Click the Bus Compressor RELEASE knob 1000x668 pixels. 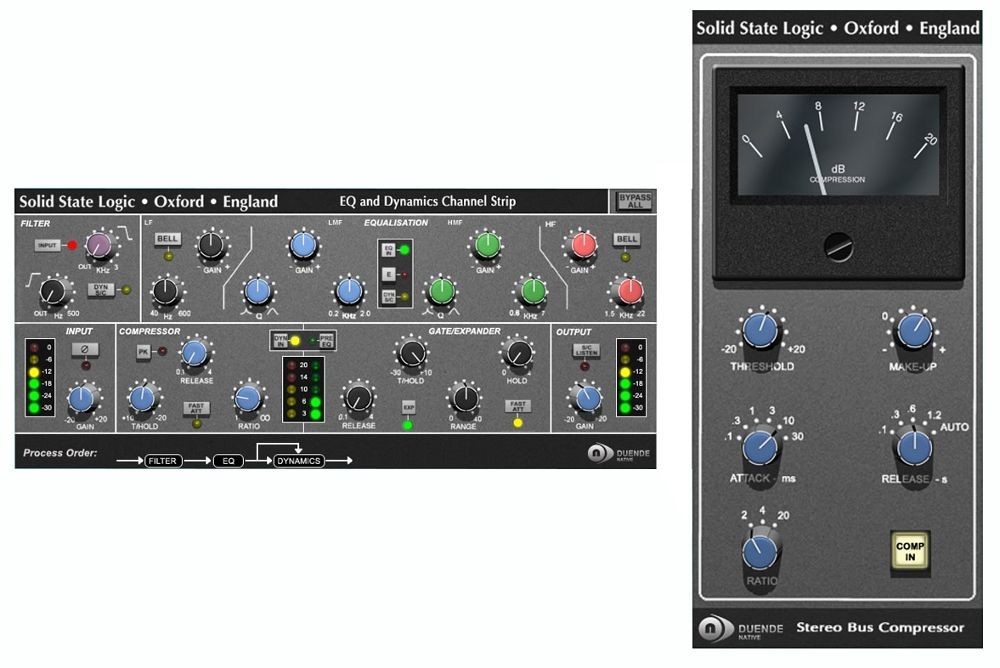click(x=915, y=446)
